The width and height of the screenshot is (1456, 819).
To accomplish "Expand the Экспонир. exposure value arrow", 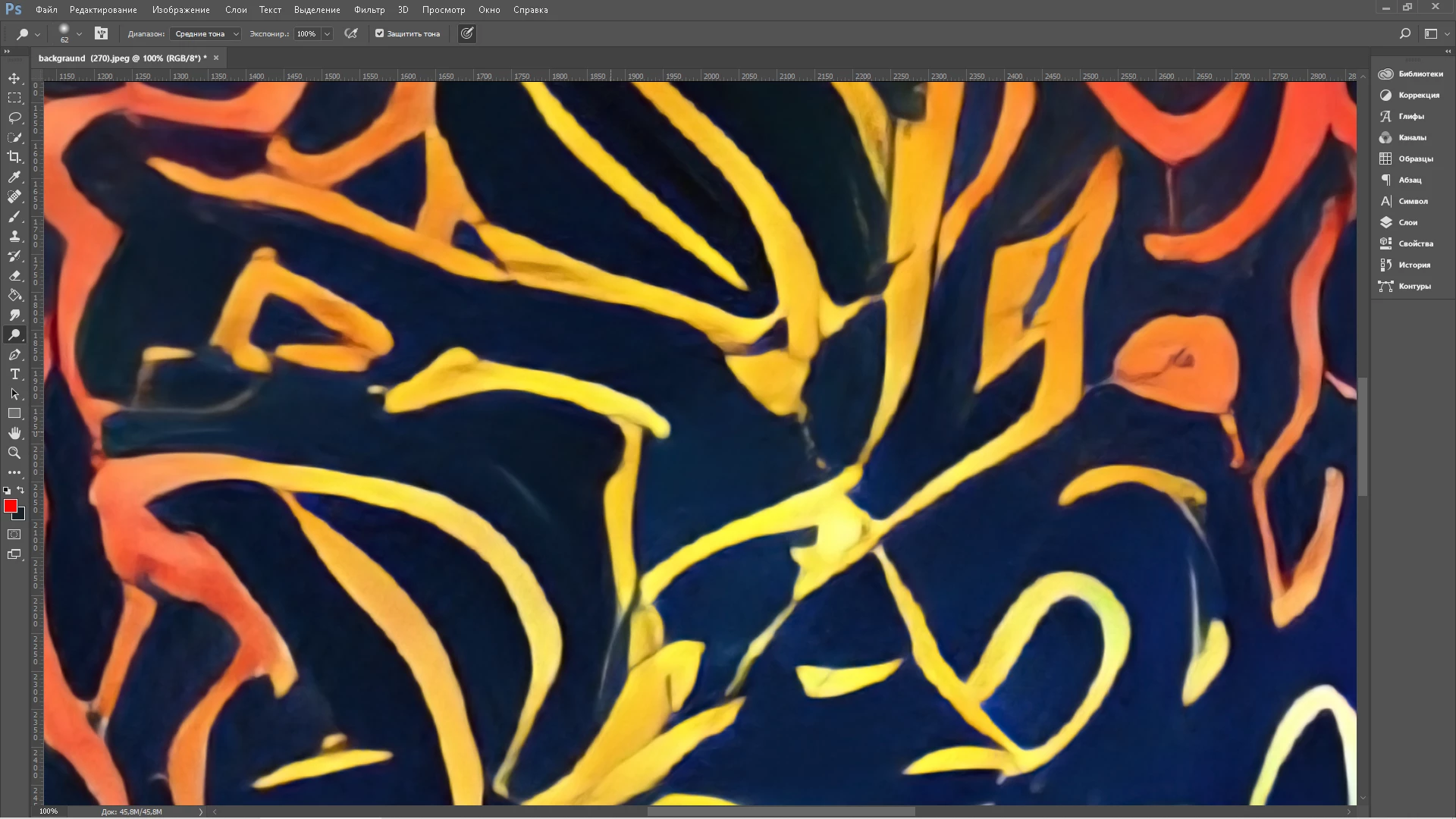I will click(327, 33).
